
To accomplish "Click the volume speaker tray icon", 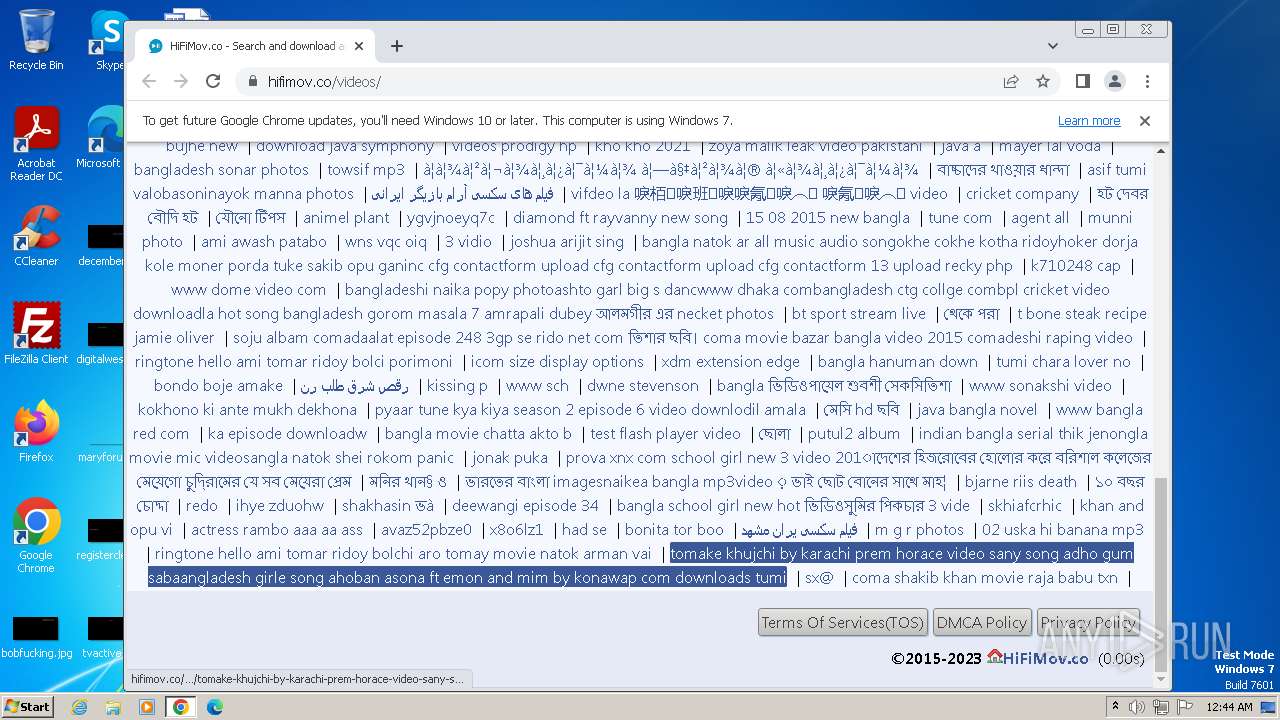I will tap(1137, 707).
